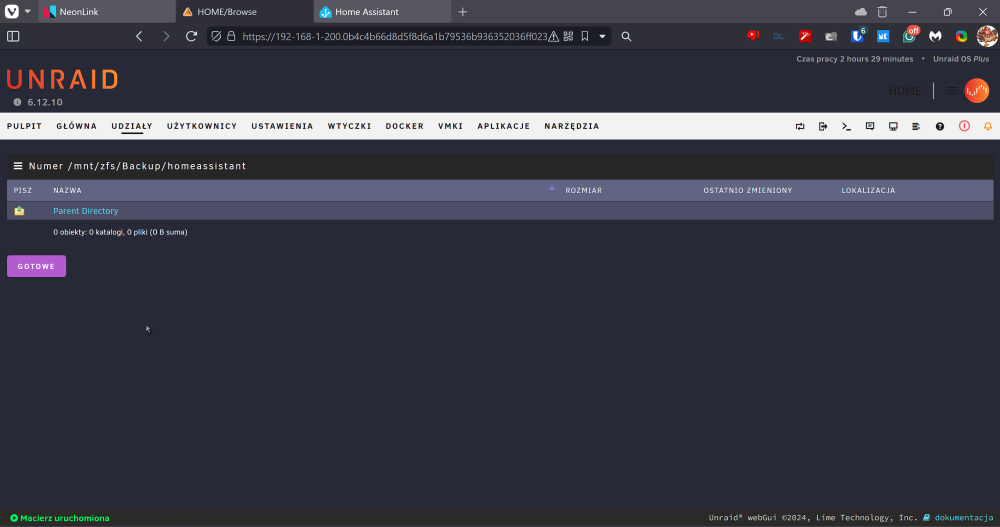The width and height of the screenshot is (1000, 527).
Task: Click the address bar URL field
Action: click(394, 36)
